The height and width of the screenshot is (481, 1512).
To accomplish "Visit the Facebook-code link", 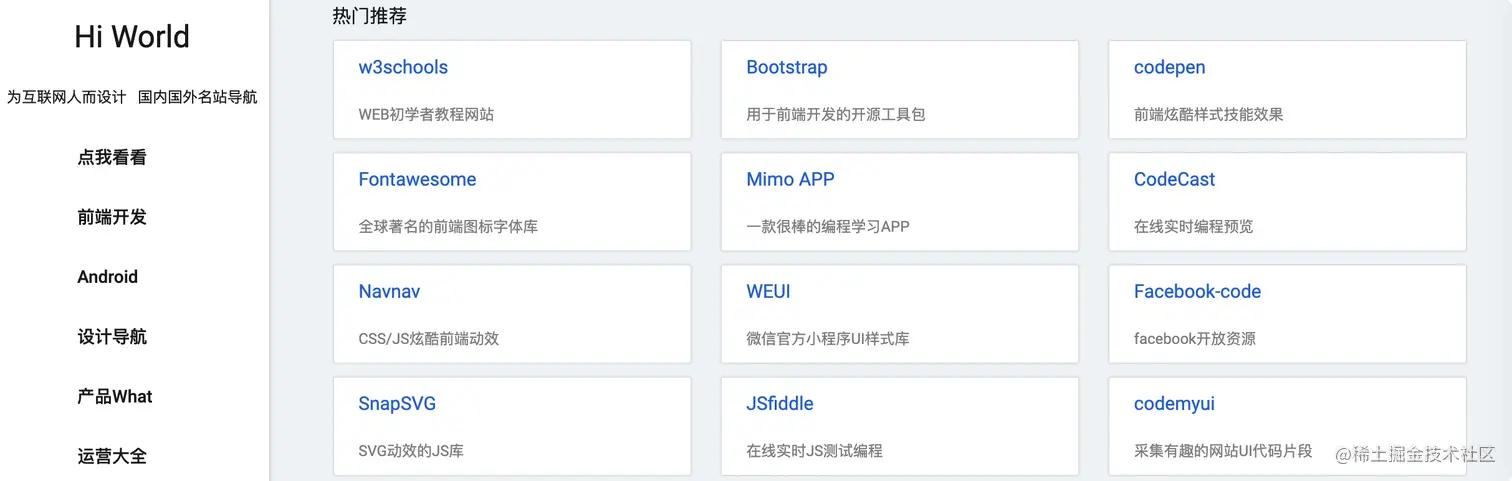I will pos(1197,292).
